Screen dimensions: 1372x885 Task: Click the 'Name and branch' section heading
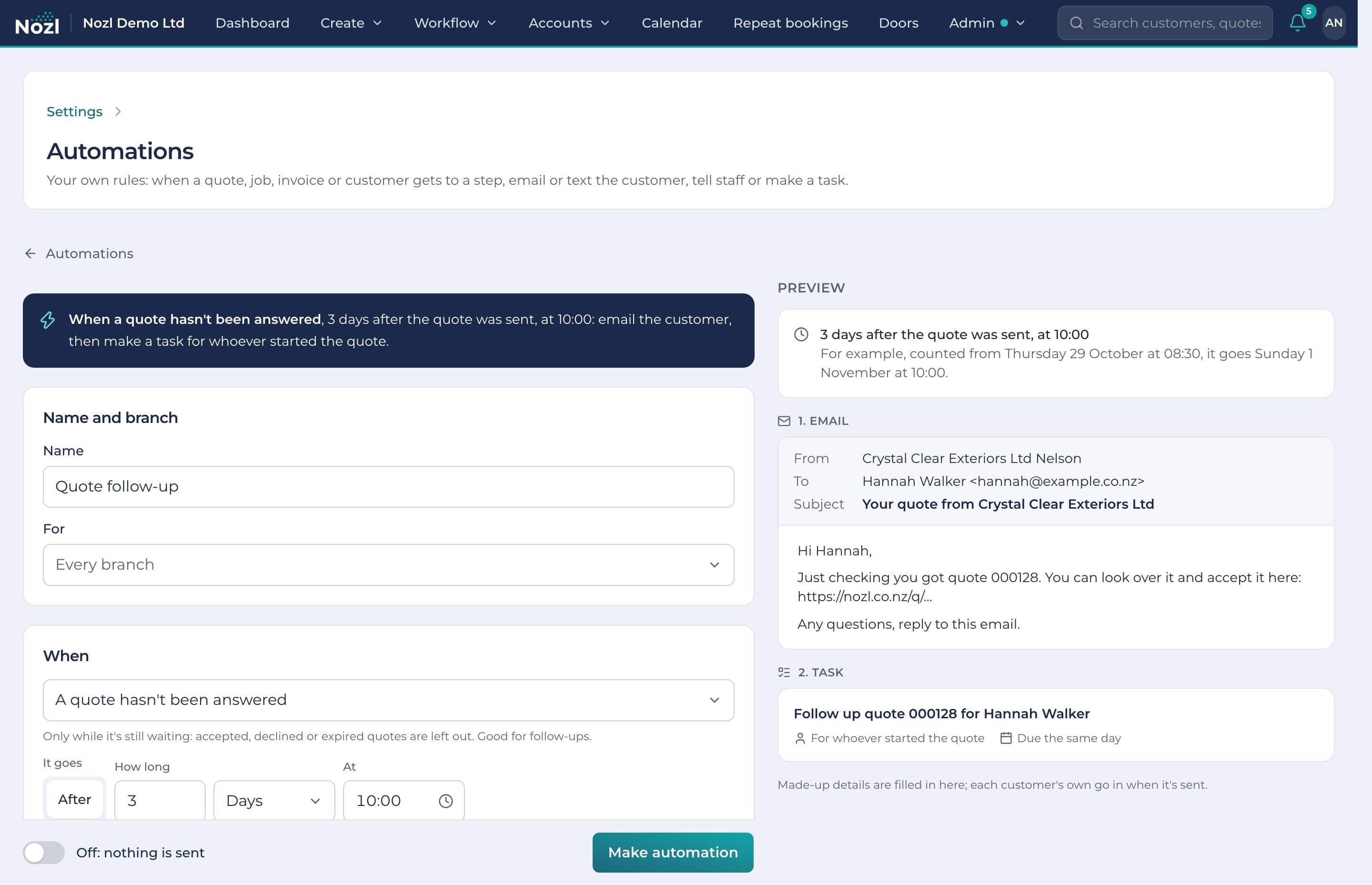pyautogui.click(x=111, y=418)
